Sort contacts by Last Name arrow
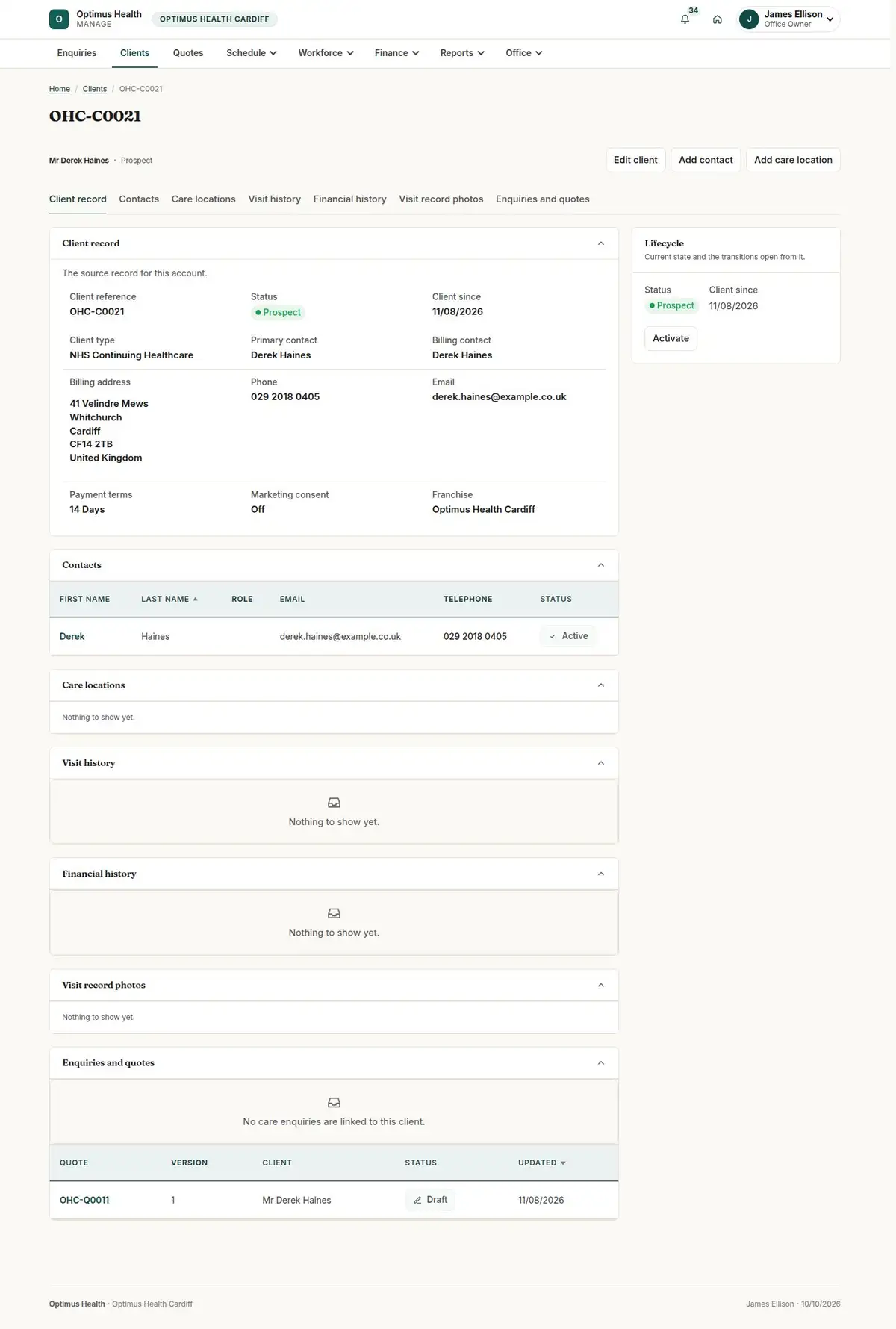Screen dimensions: 896x1329 click(196, 599)
